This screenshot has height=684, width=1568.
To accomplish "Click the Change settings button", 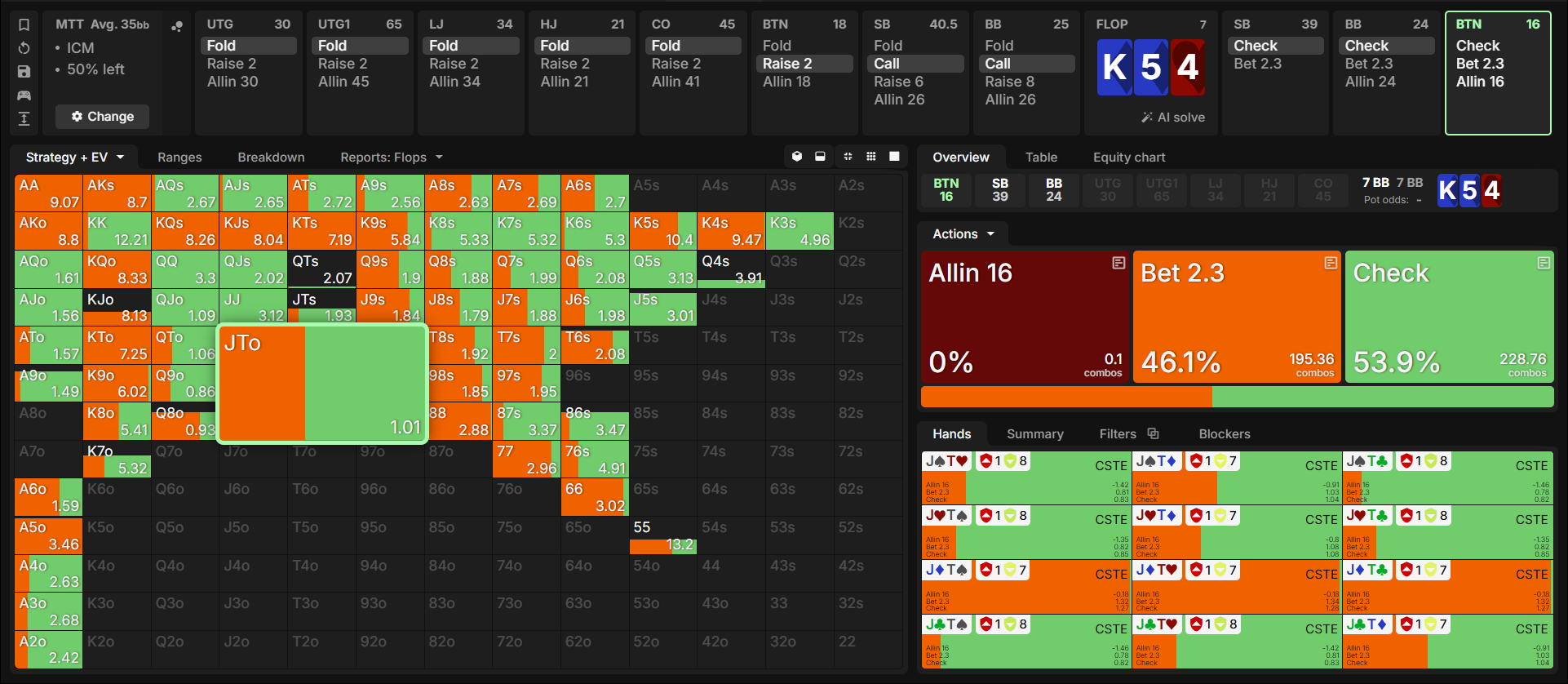I will pos(103,117).
